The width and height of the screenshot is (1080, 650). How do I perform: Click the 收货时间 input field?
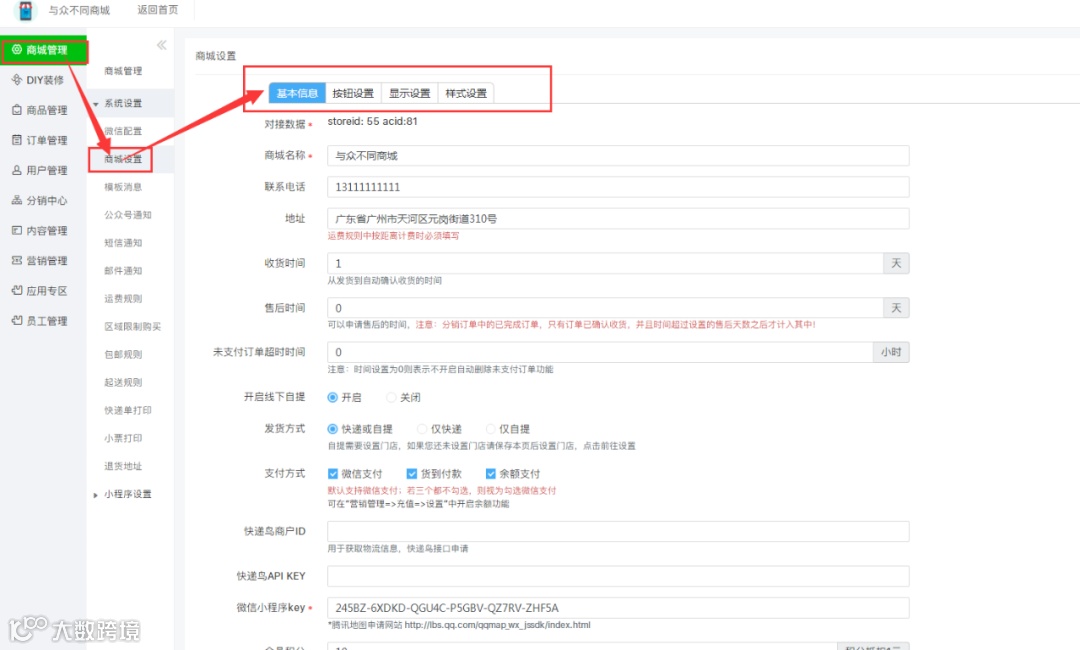tap(605, 263)
